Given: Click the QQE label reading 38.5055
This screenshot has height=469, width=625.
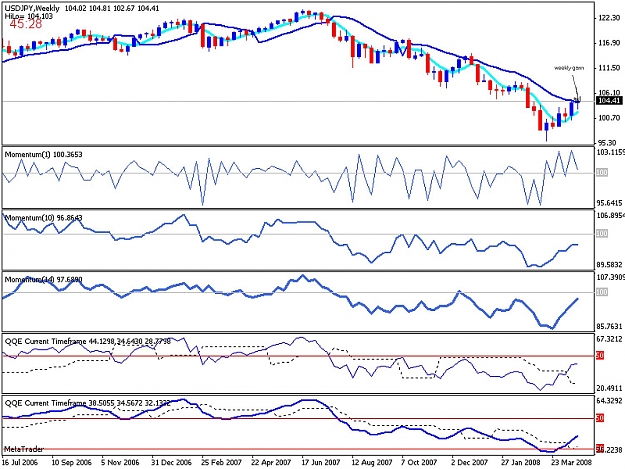Looking at the screenshot, I should 88,403.
